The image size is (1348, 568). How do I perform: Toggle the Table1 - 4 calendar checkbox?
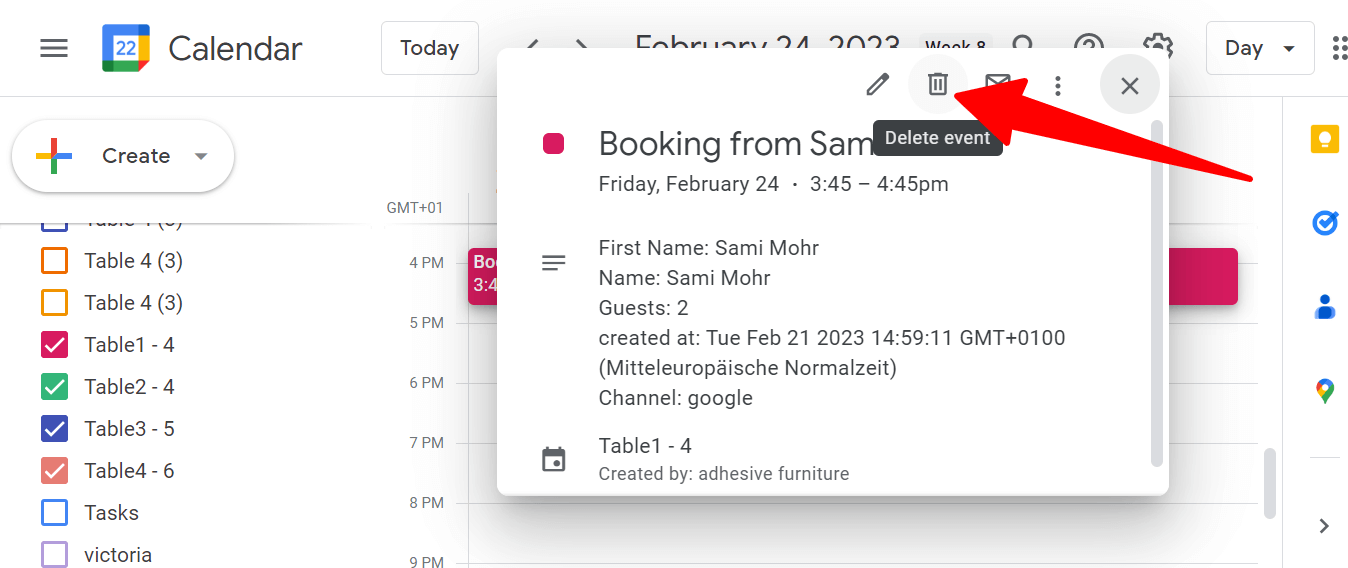[54, 345]
